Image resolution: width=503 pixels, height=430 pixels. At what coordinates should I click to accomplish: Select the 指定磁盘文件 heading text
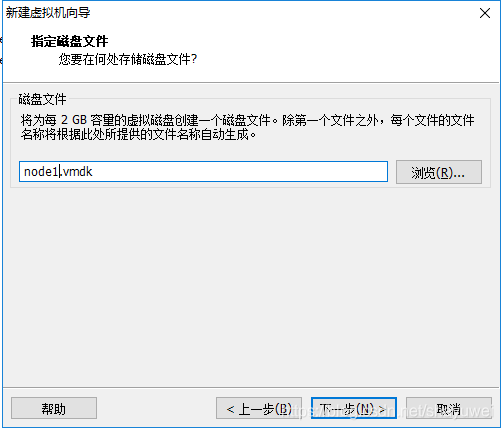click(69, 41)
